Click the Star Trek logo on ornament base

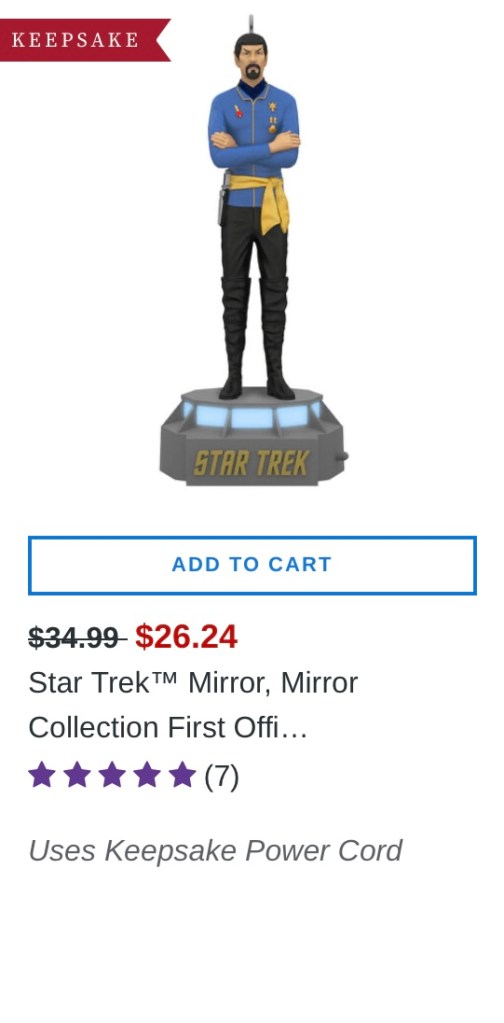(251, 464)
